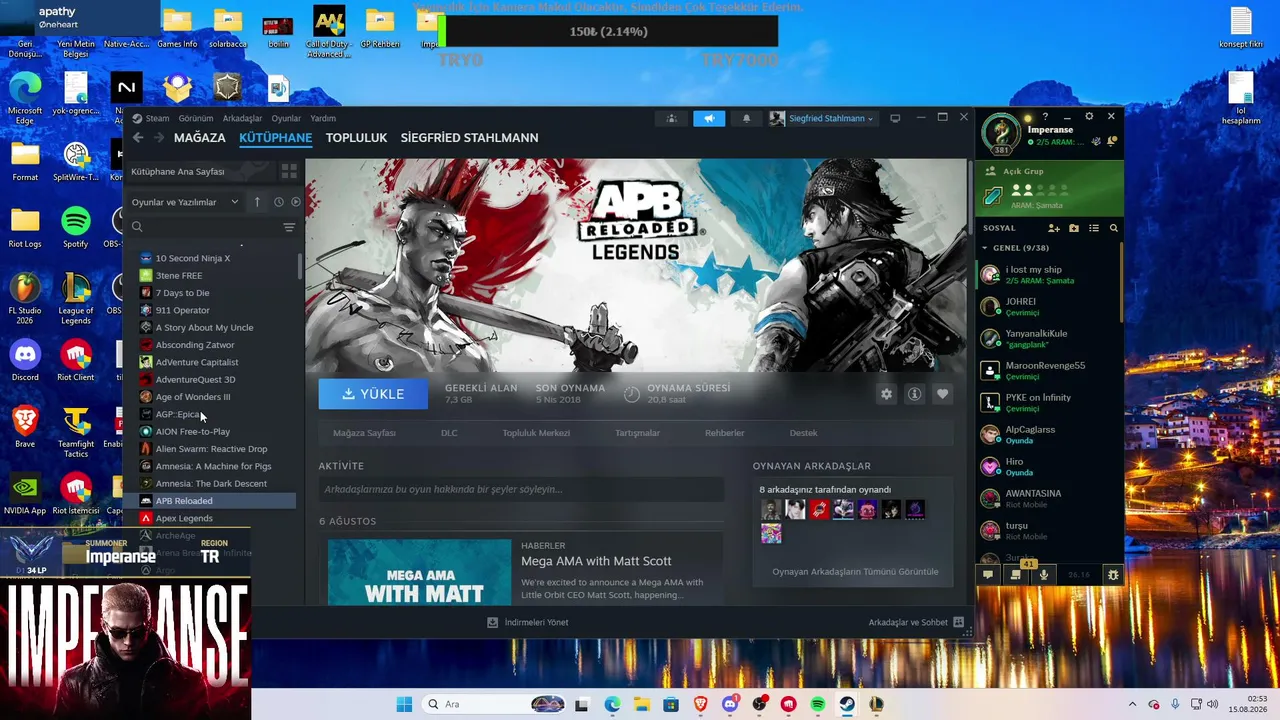Open Steam announcements megaphone button
Image resolution: width=1280 pixels, height=720 pixels.
pyautogui.click(x=709, y=118)
